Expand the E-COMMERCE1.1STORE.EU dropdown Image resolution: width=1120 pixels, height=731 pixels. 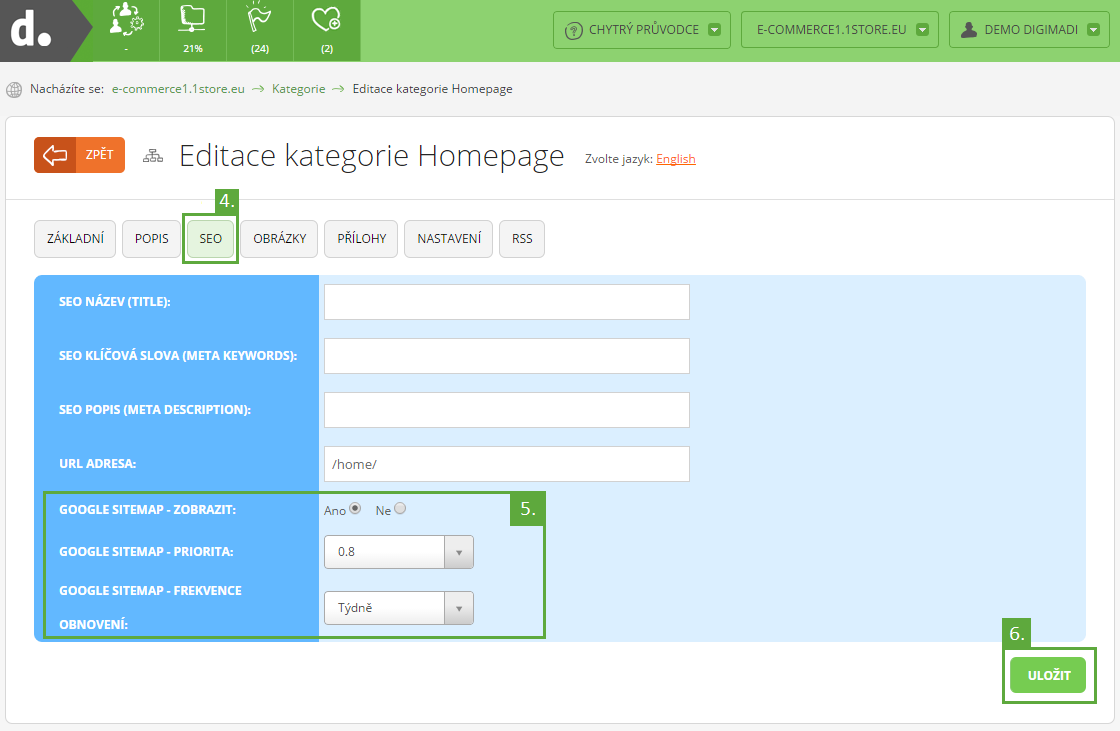(x=922, y=30)
